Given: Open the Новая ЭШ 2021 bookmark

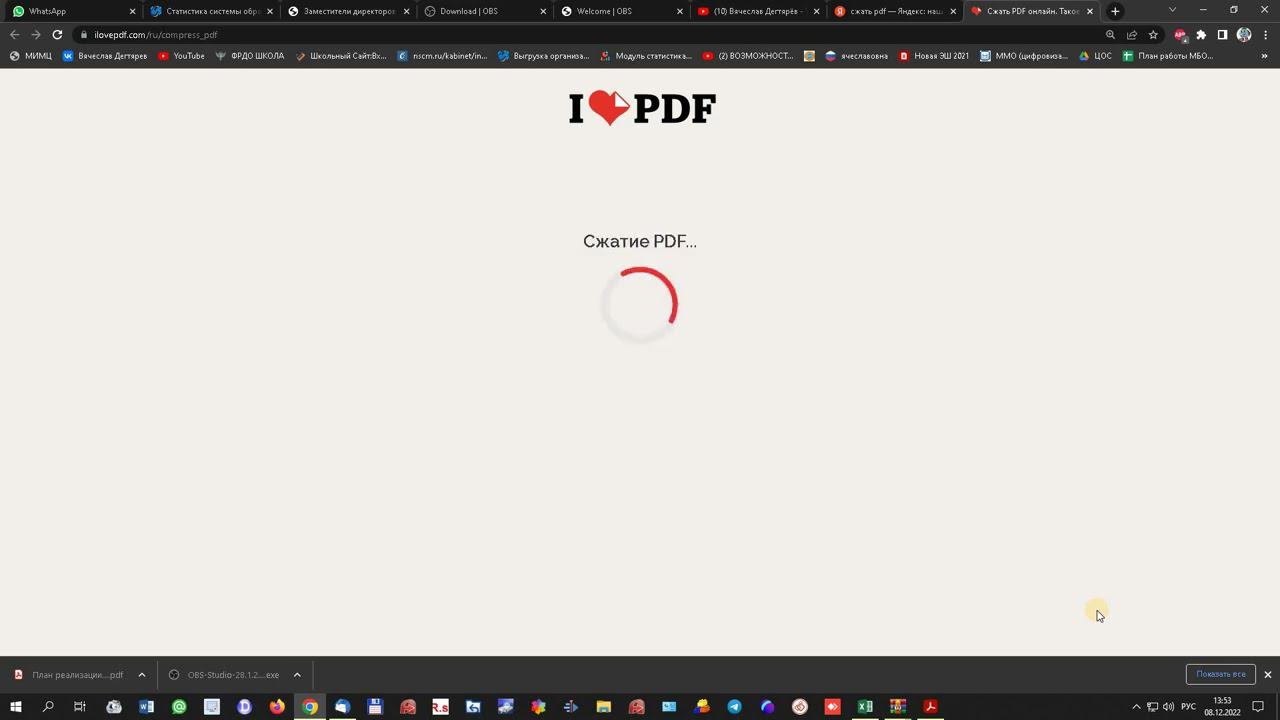Looking at the screenshot, I should click(x=933, y=56).
